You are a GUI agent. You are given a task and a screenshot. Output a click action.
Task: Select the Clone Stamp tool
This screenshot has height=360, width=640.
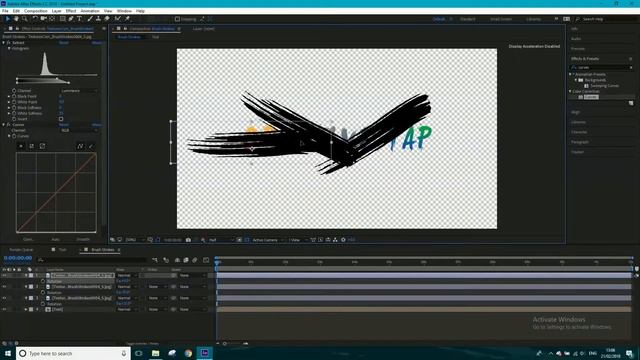point(98,19)
